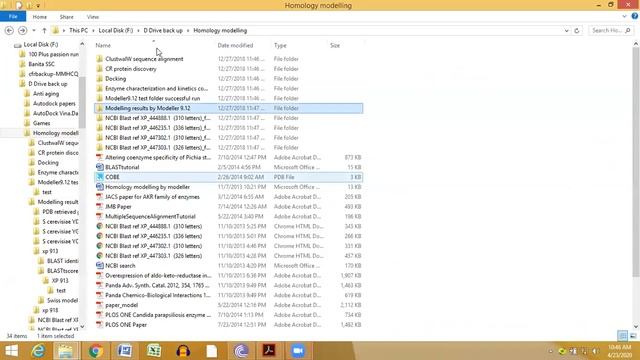
Task: Switch to Details view button
Action: (x=622, y=336)
